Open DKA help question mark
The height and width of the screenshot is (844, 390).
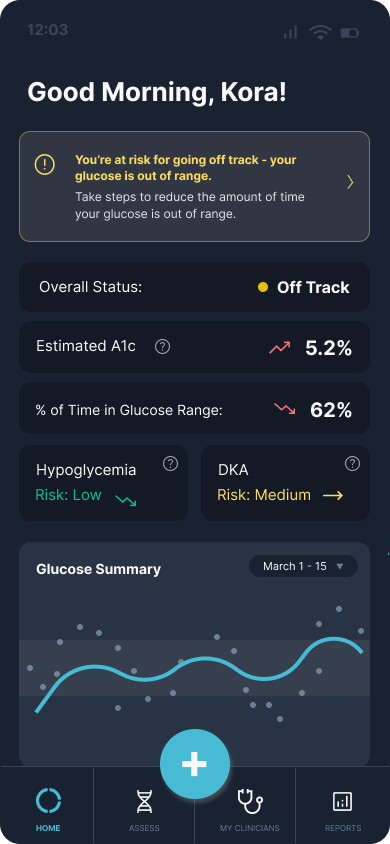pyautogui.click(x=352, y=463)
